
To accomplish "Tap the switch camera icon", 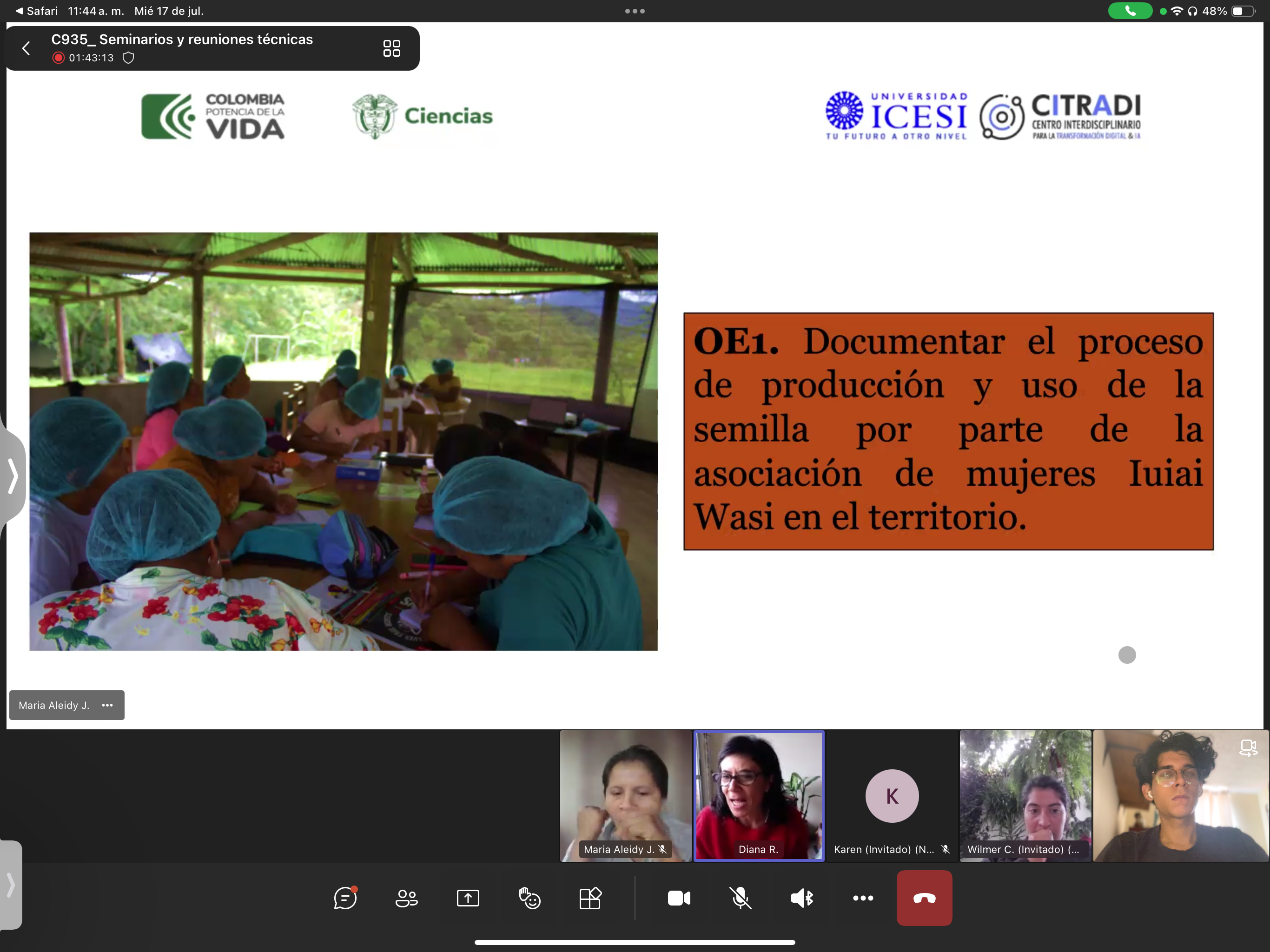I will (1248, 748).
